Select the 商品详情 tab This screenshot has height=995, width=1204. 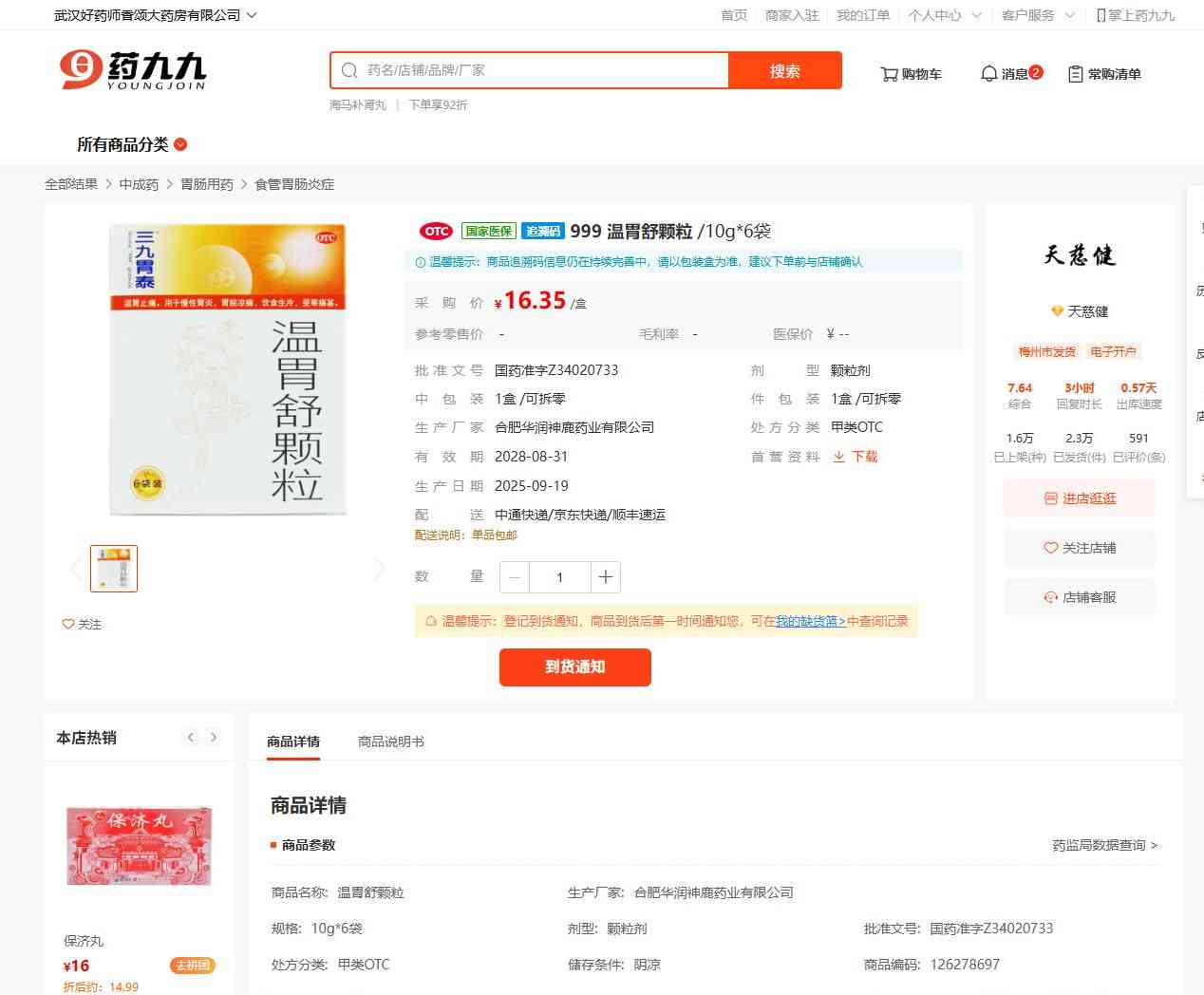(x=293, y=742)
